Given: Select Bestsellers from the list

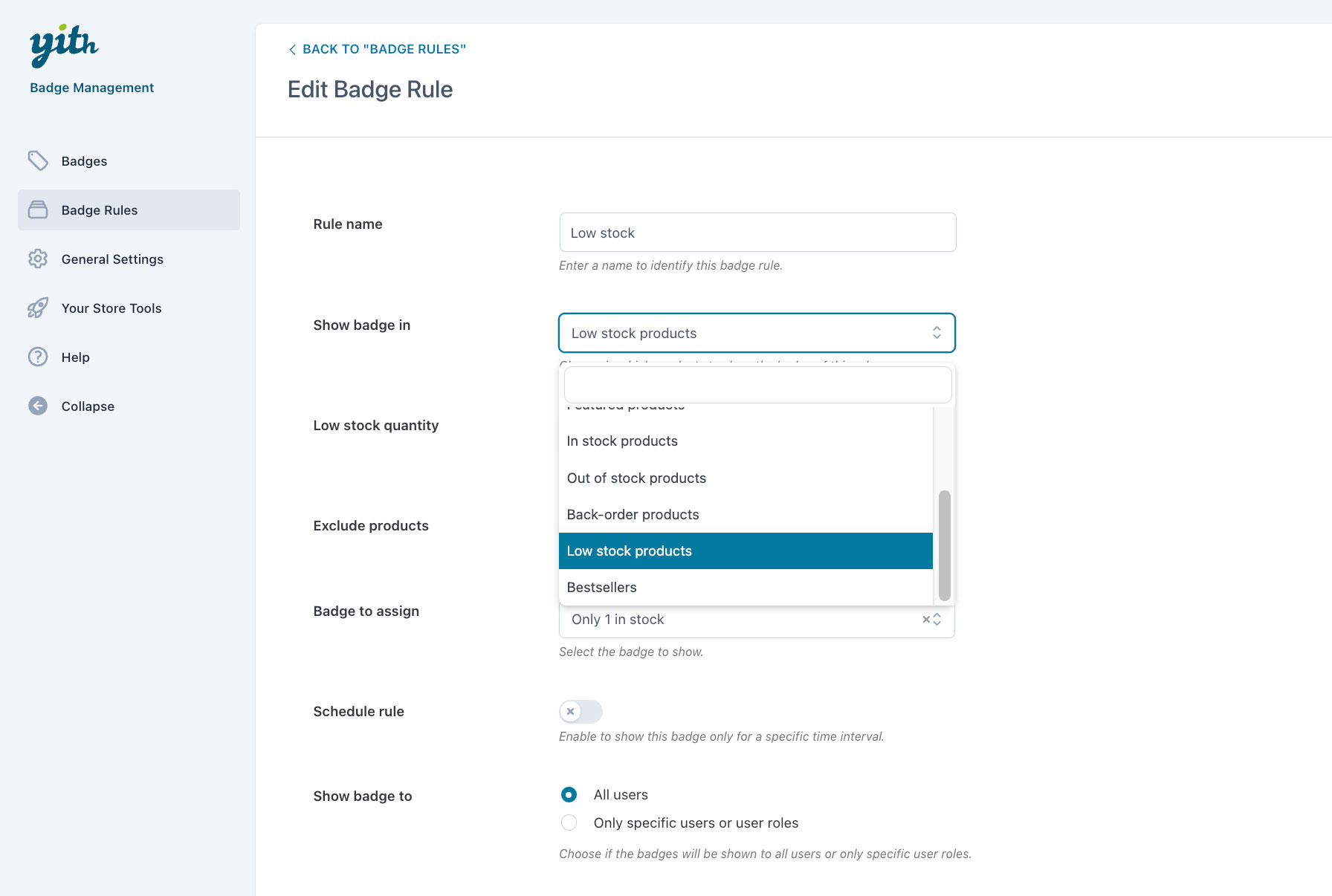Looking at the screenshot, I should tap(601, 588).
